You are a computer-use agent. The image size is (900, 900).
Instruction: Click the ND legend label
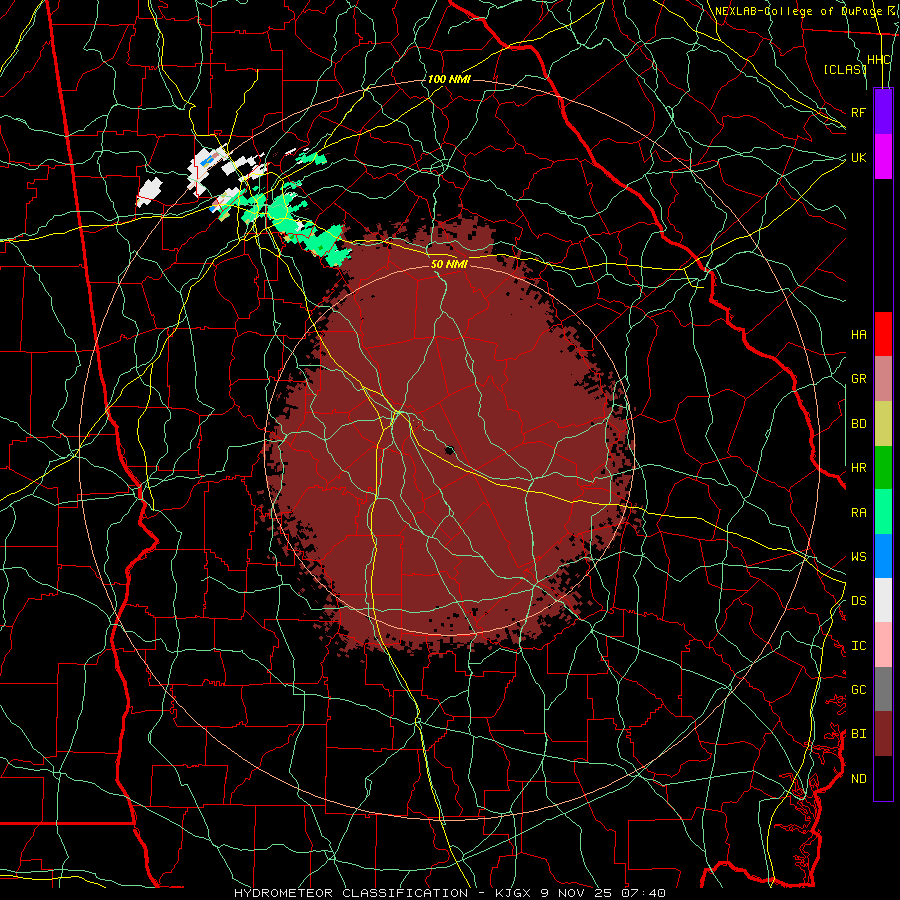pos(859,779)
